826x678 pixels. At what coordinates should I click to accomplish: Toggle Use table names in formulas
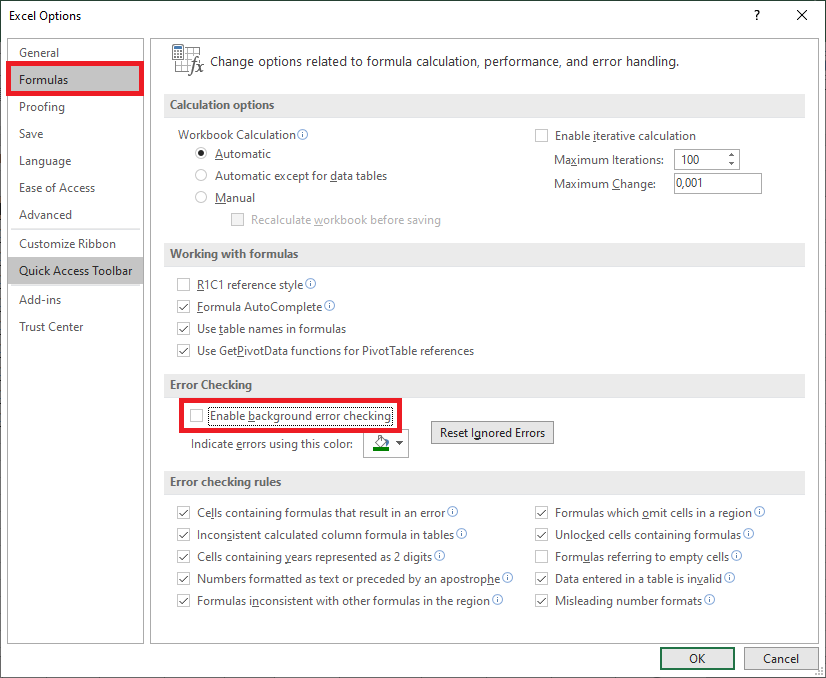183,329
